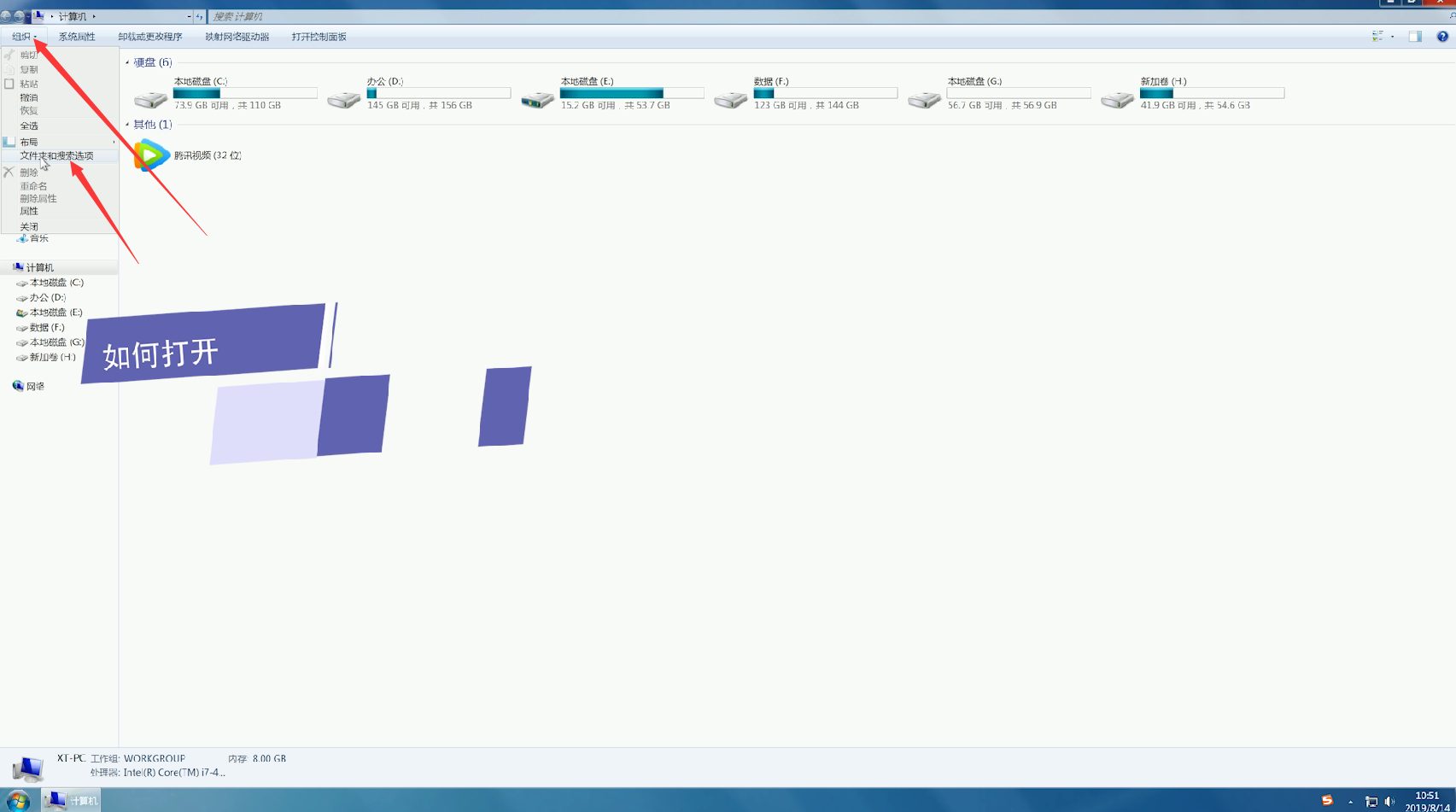Collapse the 硬盘 (6) group

pos(127,62)
